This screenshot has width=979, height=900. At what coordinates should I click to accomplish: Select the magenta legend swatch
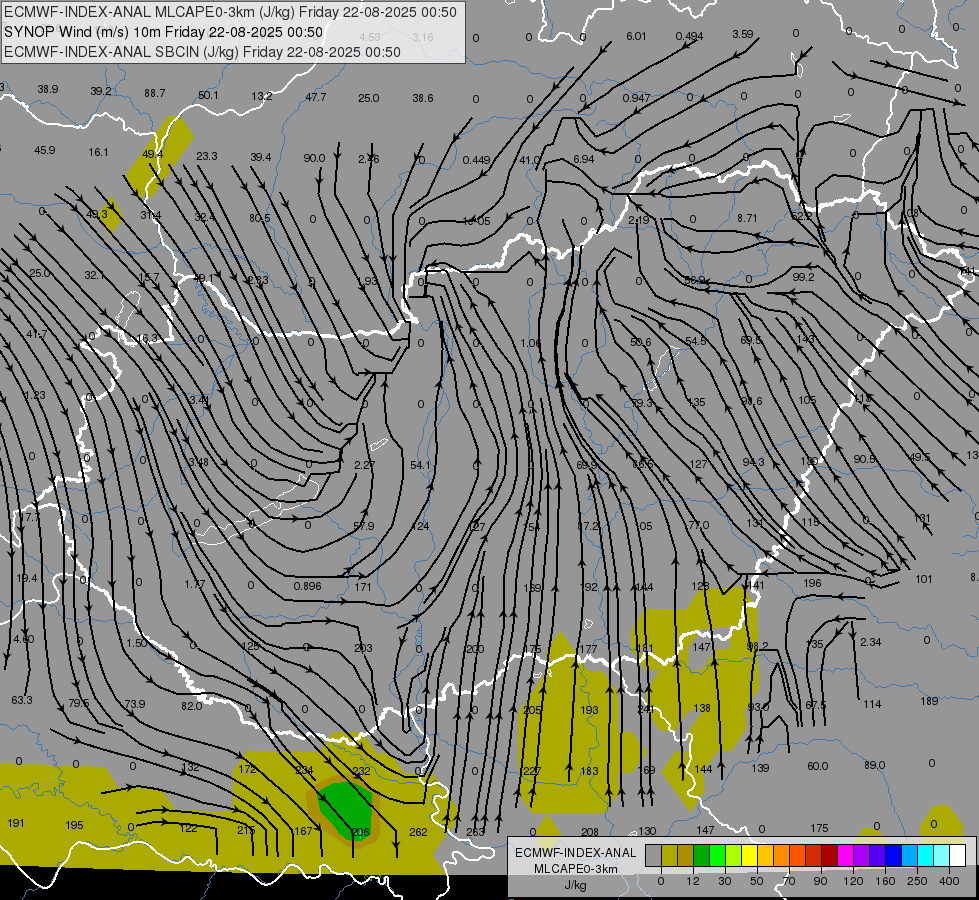[x=845, y=856]
